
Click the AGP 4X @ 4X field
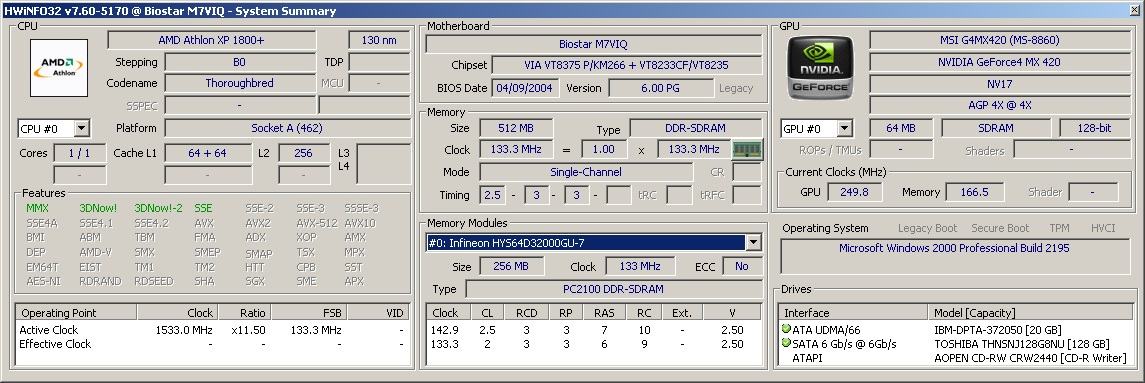point(1000,105)
